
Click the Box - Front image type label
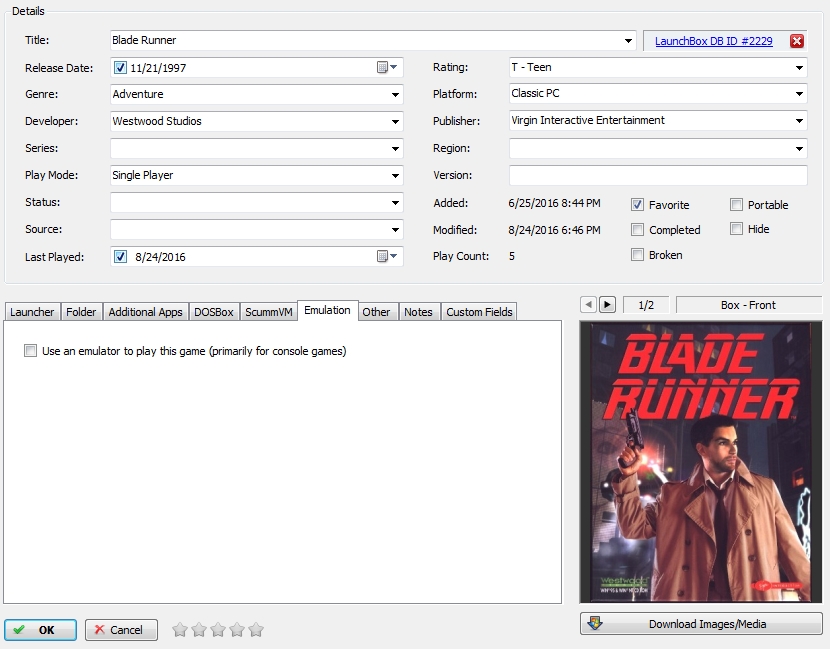pos(748,305)
